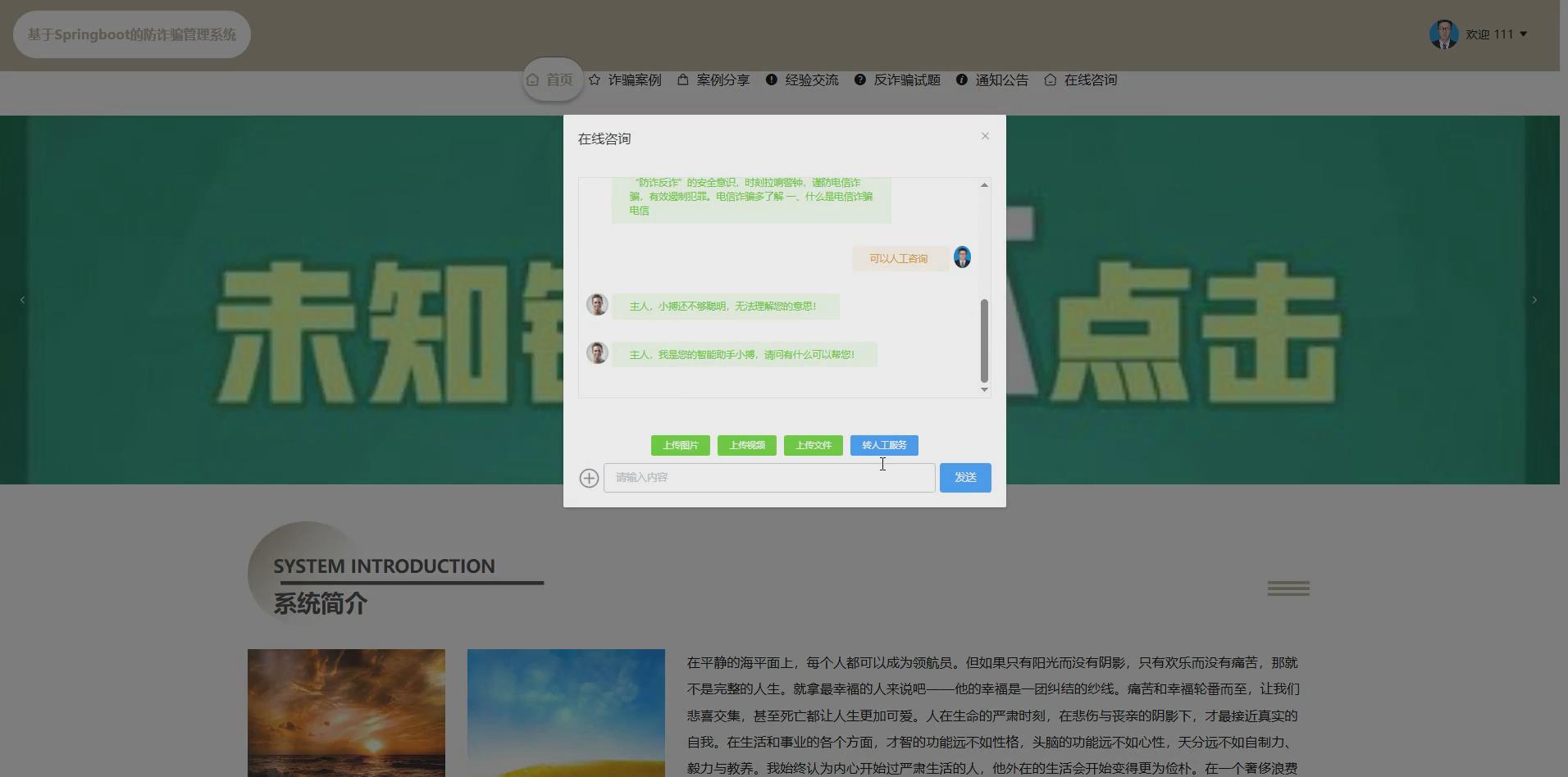Click the house icon beside 在线咨询

pos(1051,80)
